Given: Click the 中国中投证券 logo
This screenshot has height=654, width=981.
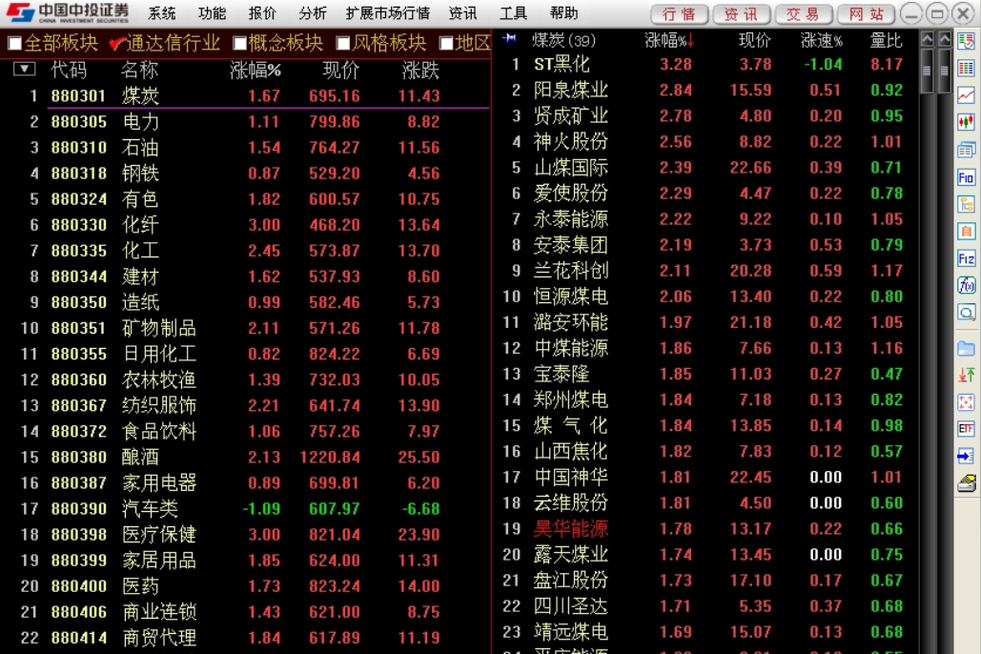Looking at the screenshot, I should pyautogui.click(x=68, y=12).
